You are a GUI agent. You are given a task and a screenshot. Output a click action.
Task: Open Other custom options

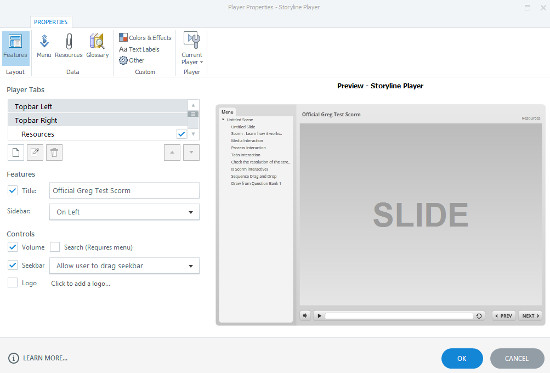(132, 60)
